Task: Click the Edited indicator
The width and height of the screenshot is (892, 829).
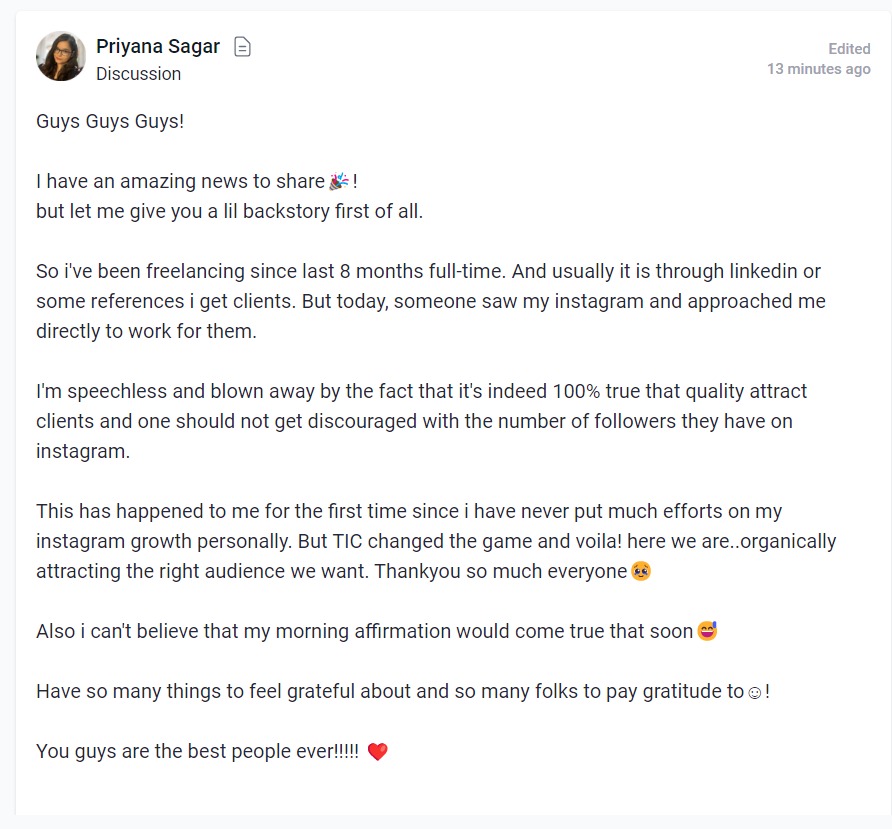Action: point(849,49)
